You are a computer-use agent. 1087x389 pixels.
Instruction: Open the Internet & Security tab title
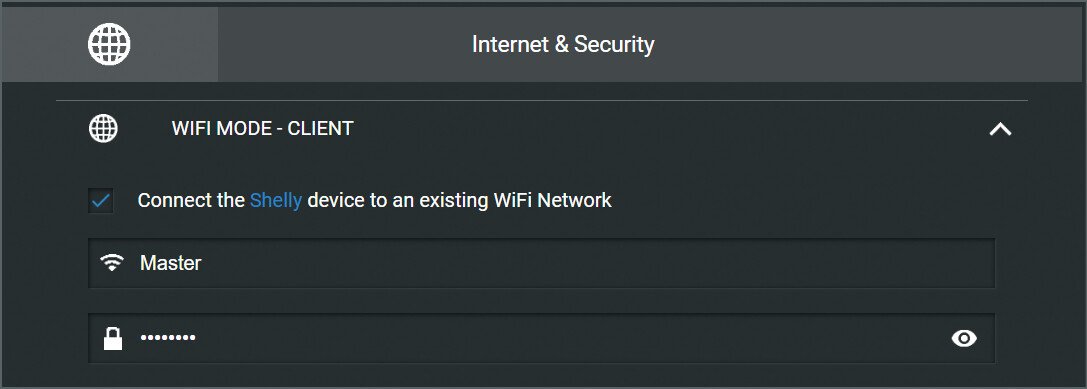[x=563, y=44]
